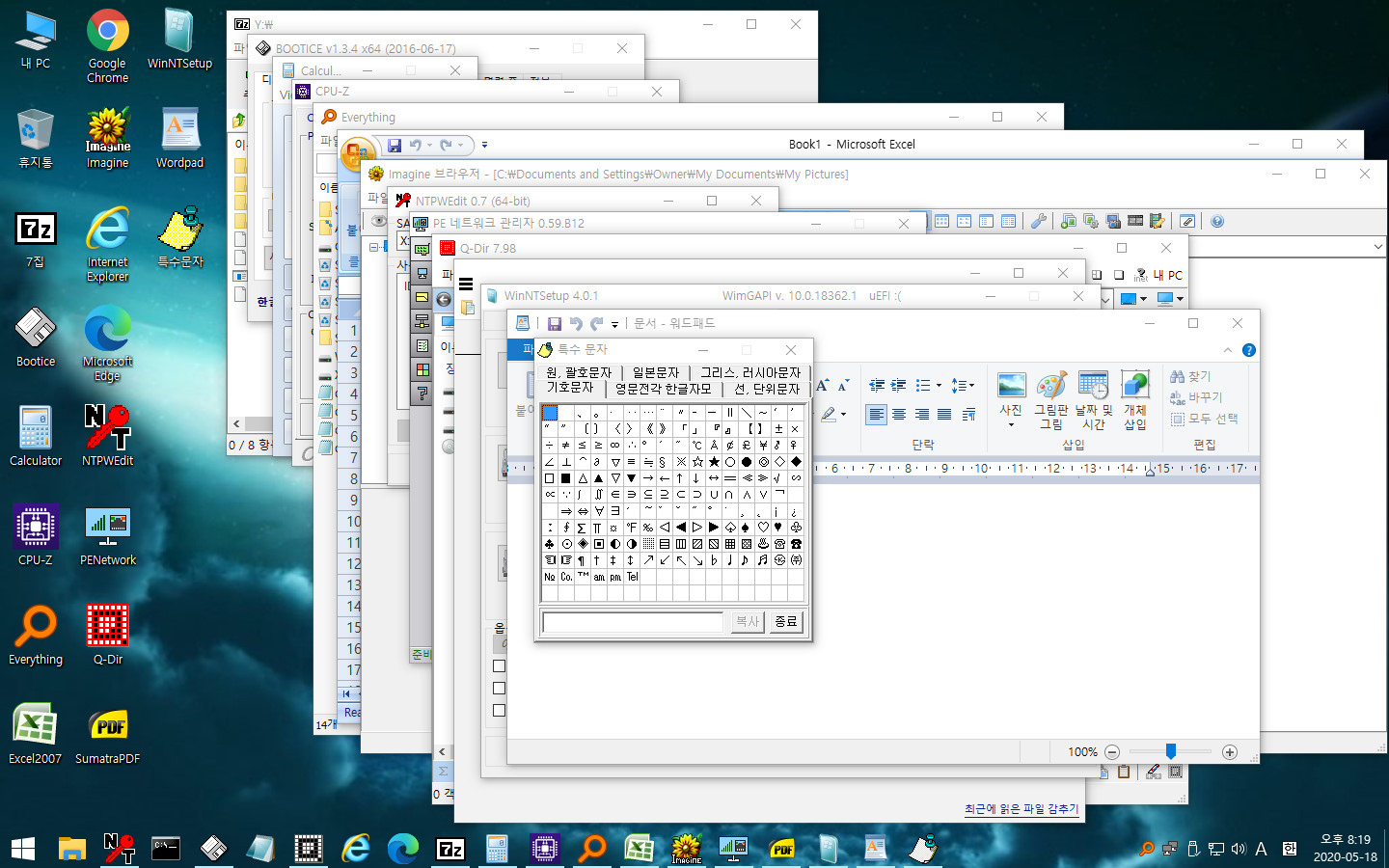Switch to 선, 단위문자 tab

tap(767, 389)
